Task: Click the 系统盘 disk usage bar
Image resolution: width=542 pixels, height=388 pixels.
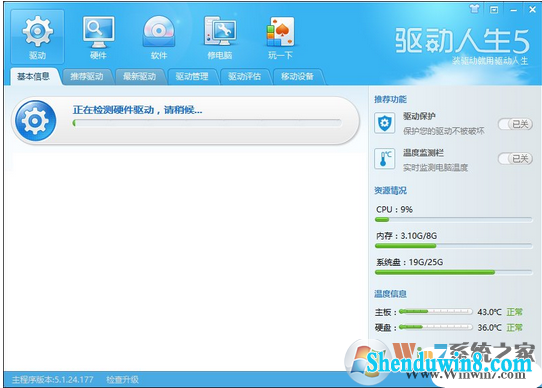Action: (454, 272)
